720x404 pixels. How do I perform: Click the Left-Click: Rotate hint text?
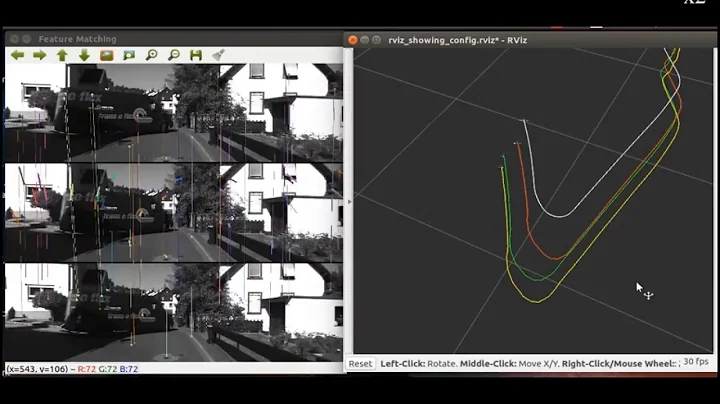419,364
